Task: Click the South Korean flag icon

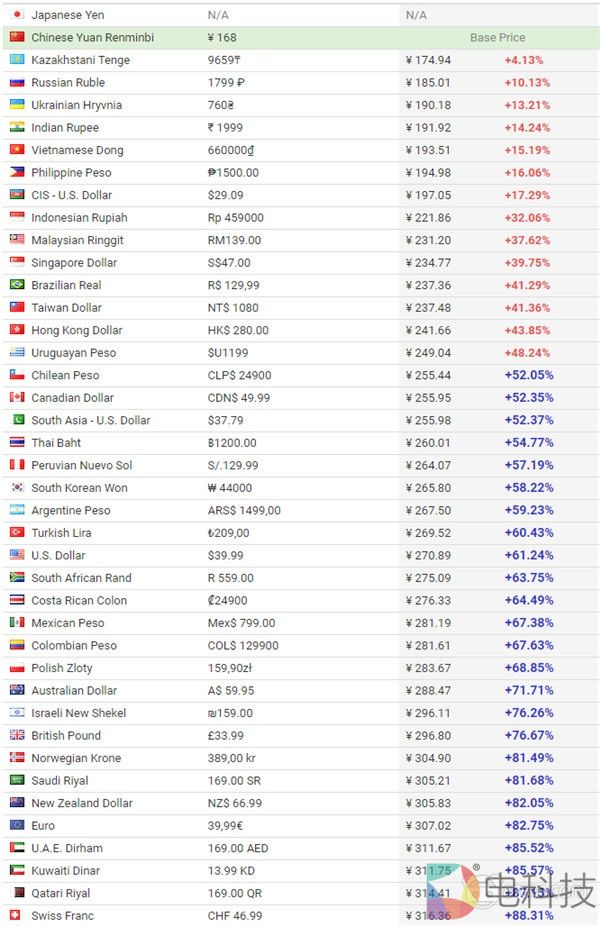Action: pyautogui.click(x=17, y=488)
